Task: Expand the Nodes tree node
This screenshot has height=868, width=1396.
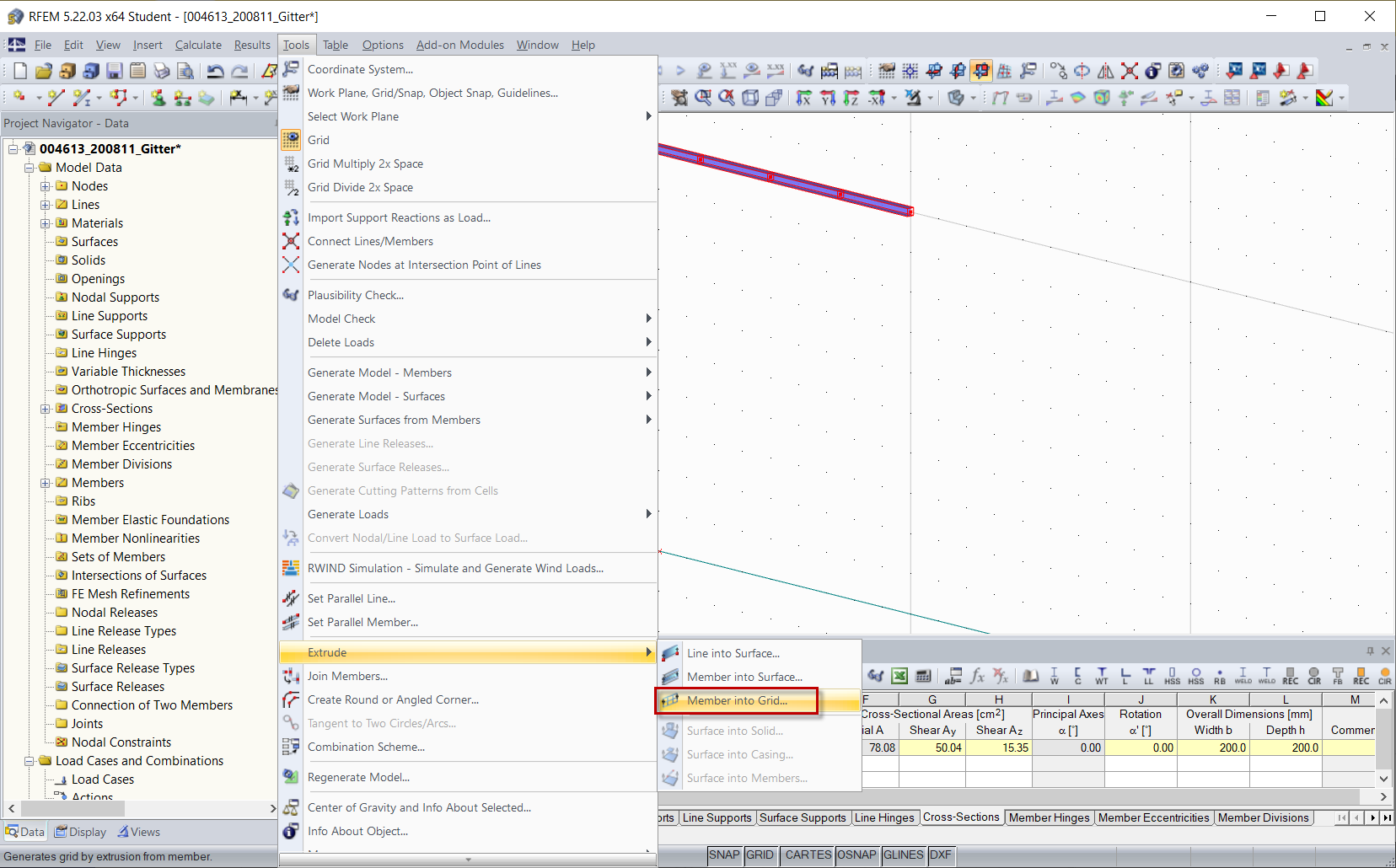Action: [46, 186]
